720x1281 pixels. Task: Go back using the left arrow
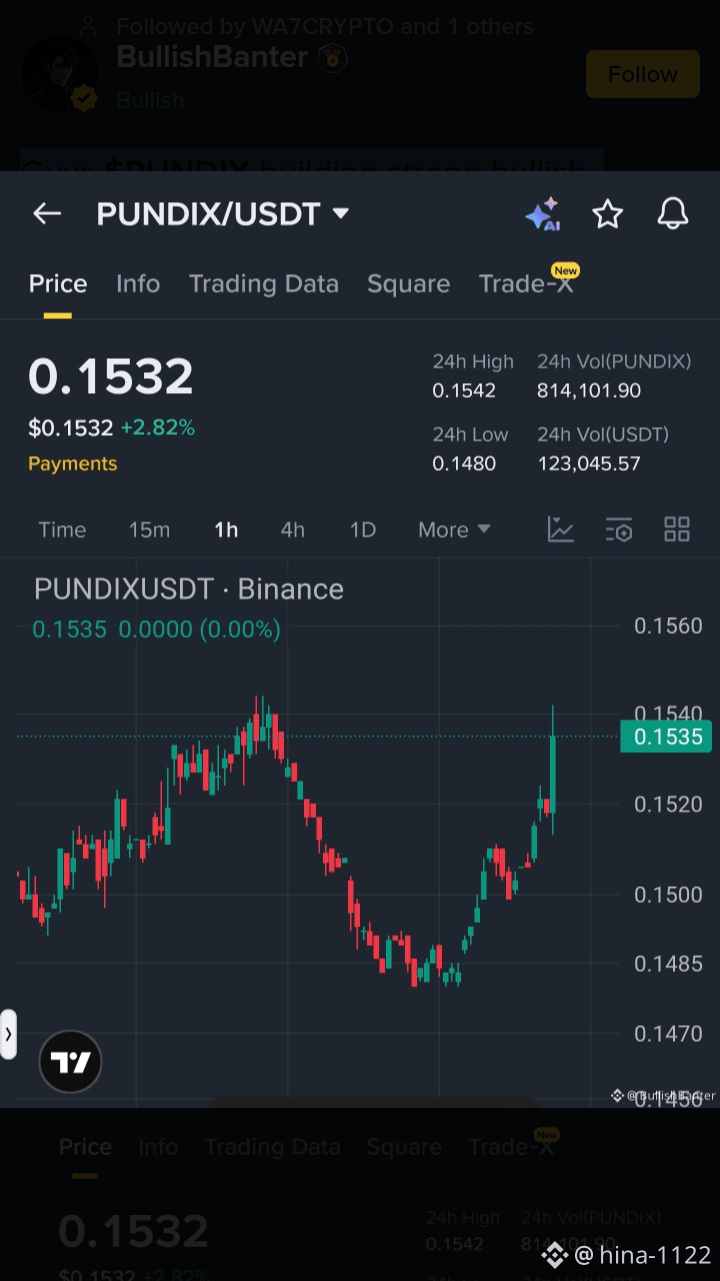47,213
